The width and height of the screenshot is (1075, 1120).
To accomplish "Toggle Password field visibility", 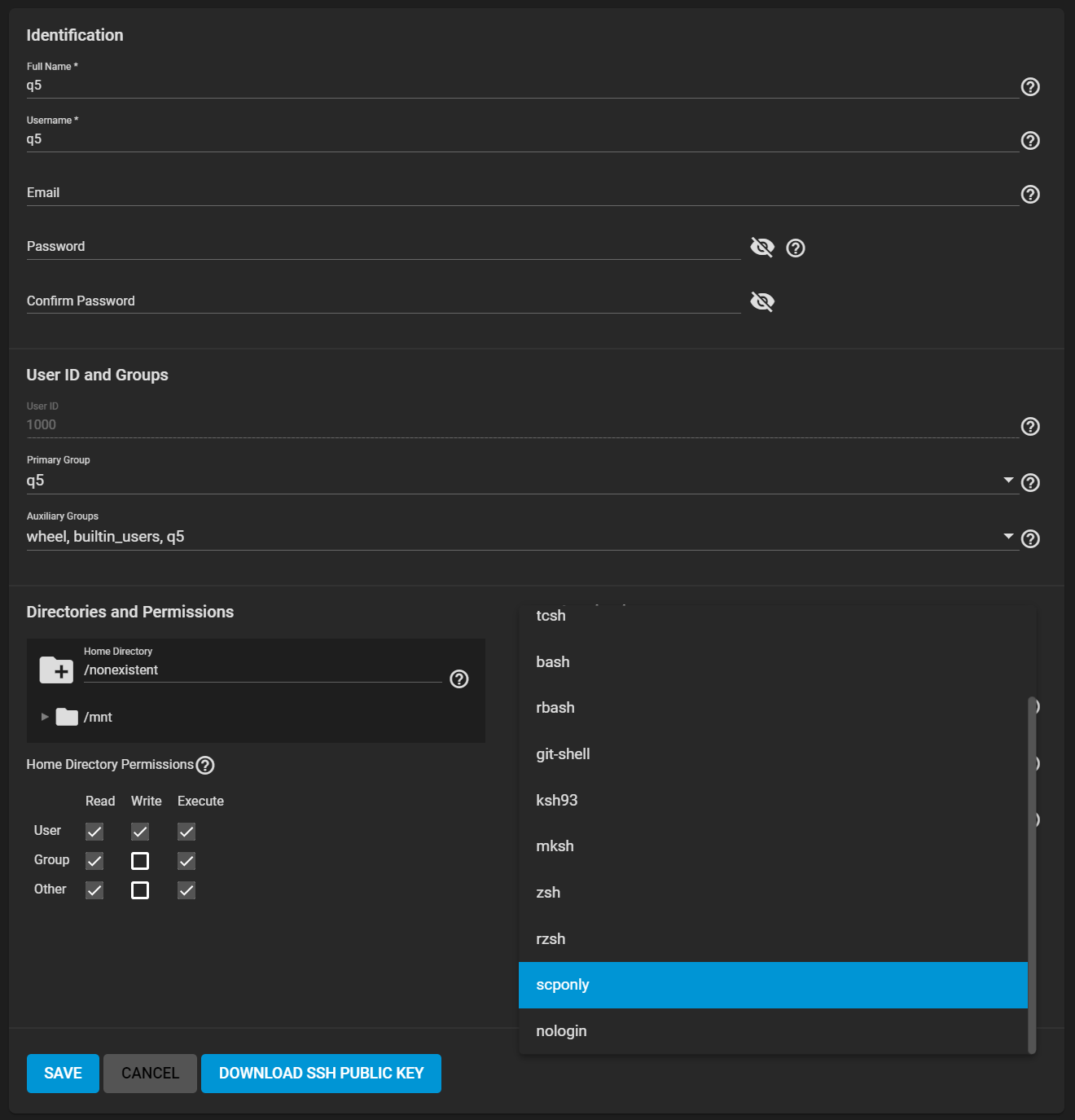I will pyautogui.click(x=762, y=247).
